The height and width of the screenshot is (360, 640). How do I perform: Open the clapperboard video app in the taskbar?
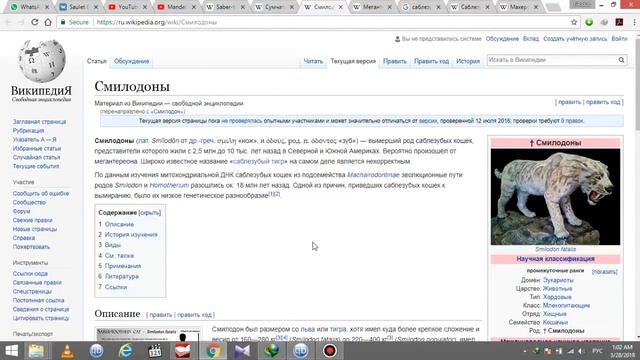tap(155, 351)
